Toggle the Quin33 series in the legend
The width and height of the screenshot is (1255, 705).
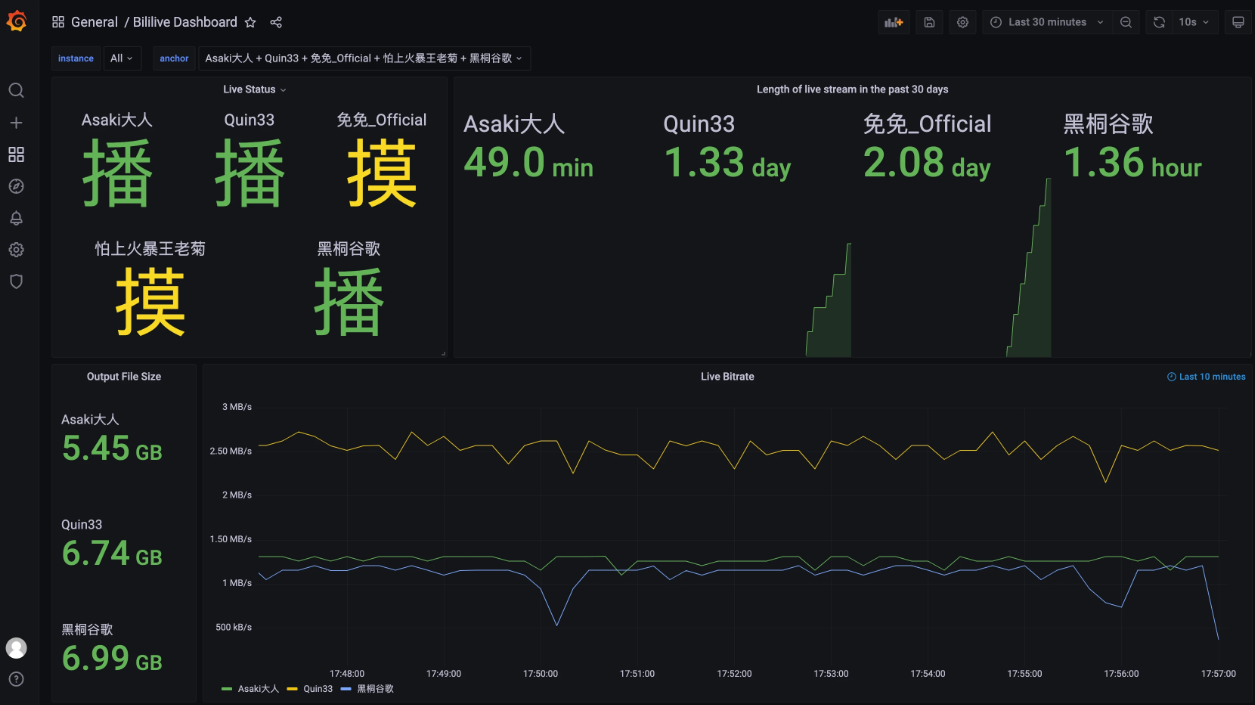point(318,688)
